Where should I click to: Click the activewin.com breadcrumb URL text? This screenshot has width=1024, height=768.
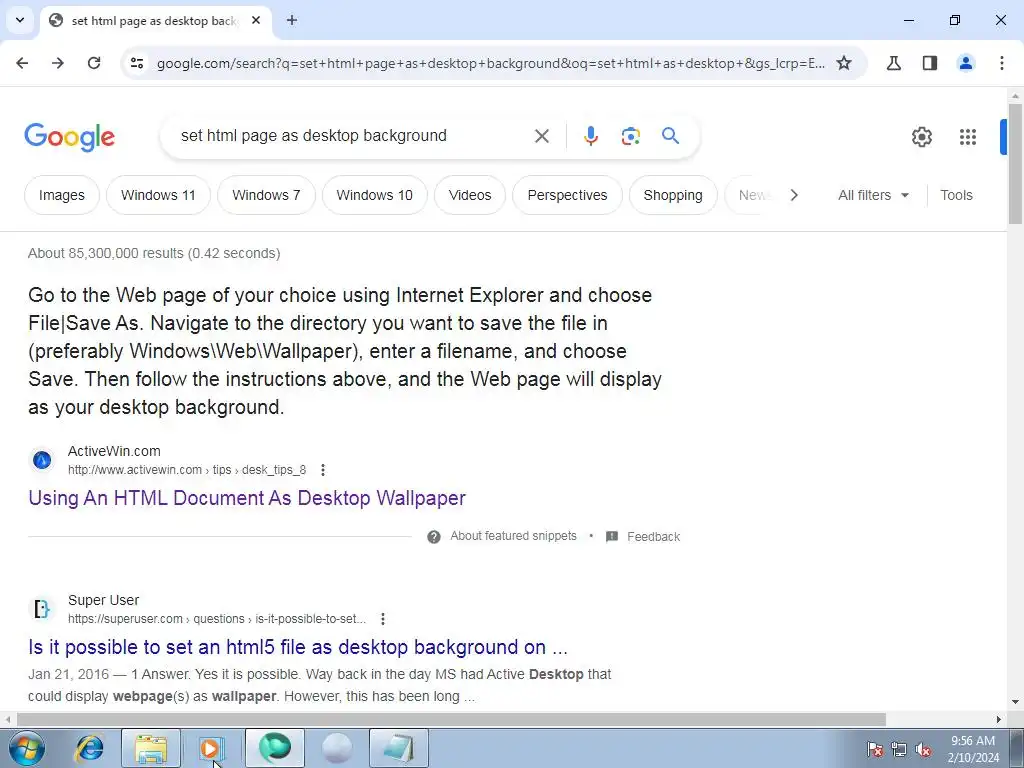(x=187, y=470)
